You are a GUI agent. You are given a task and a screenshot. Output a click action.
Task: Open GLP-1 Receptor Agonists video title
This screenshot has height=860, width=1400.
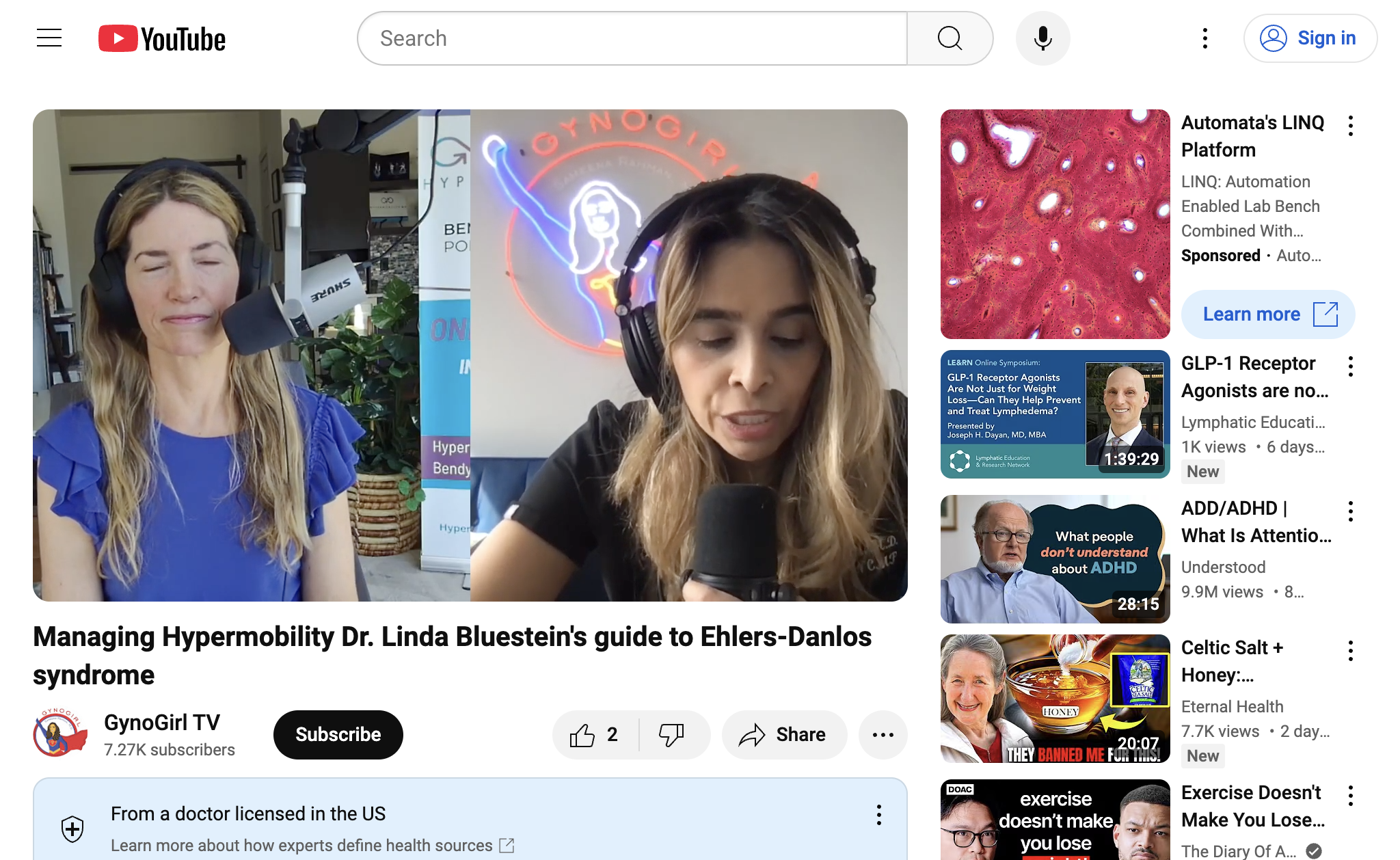[1255, 377]
